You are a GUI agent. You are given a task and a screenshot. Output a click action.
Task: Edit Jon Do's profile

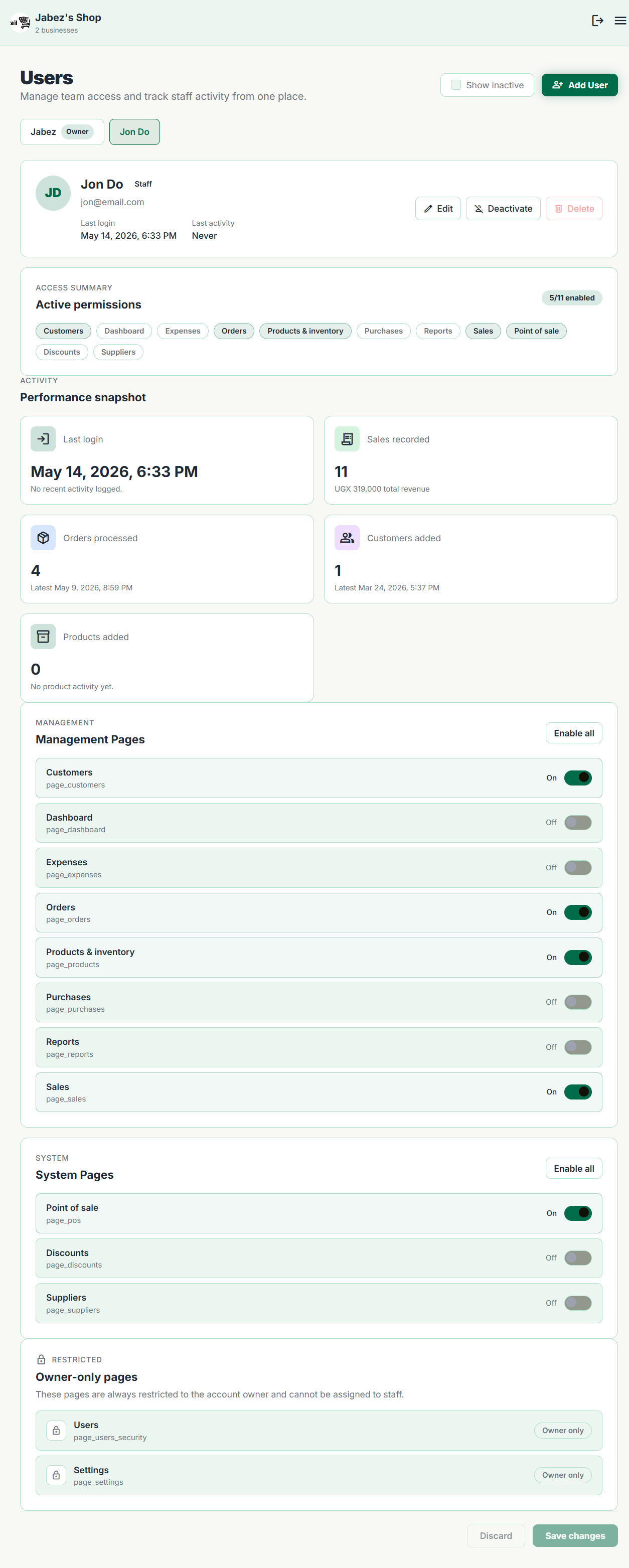[438, 208]
